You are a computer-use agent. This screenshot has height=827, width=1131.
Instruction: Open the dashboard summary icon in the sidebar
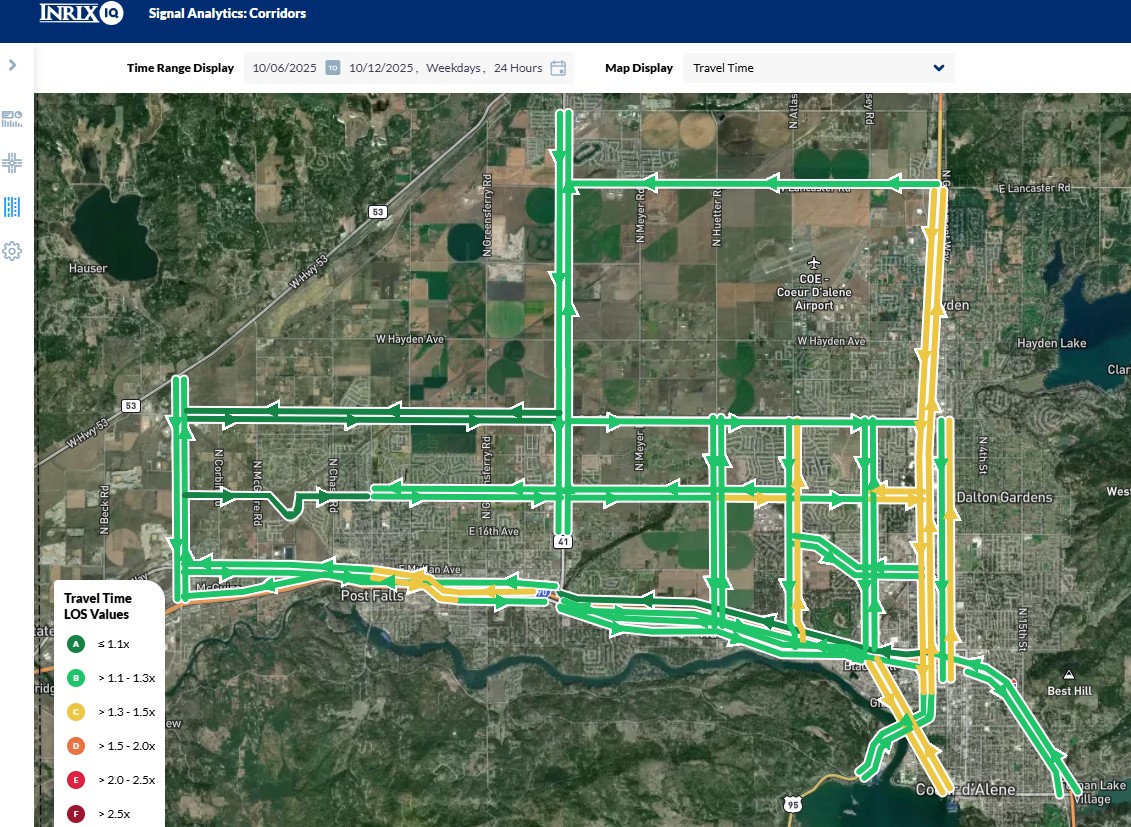(x=12, y=119)
